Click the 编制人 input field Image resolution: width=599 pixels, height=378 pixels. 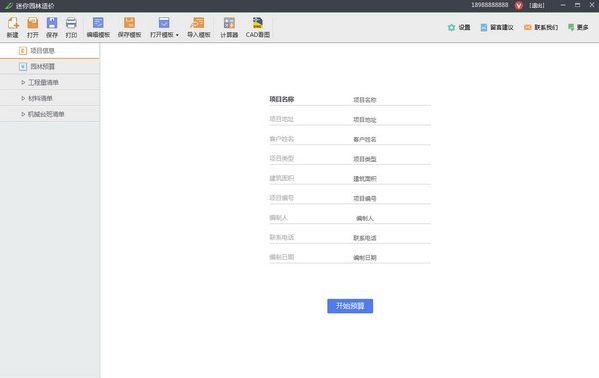pos(392,218)
